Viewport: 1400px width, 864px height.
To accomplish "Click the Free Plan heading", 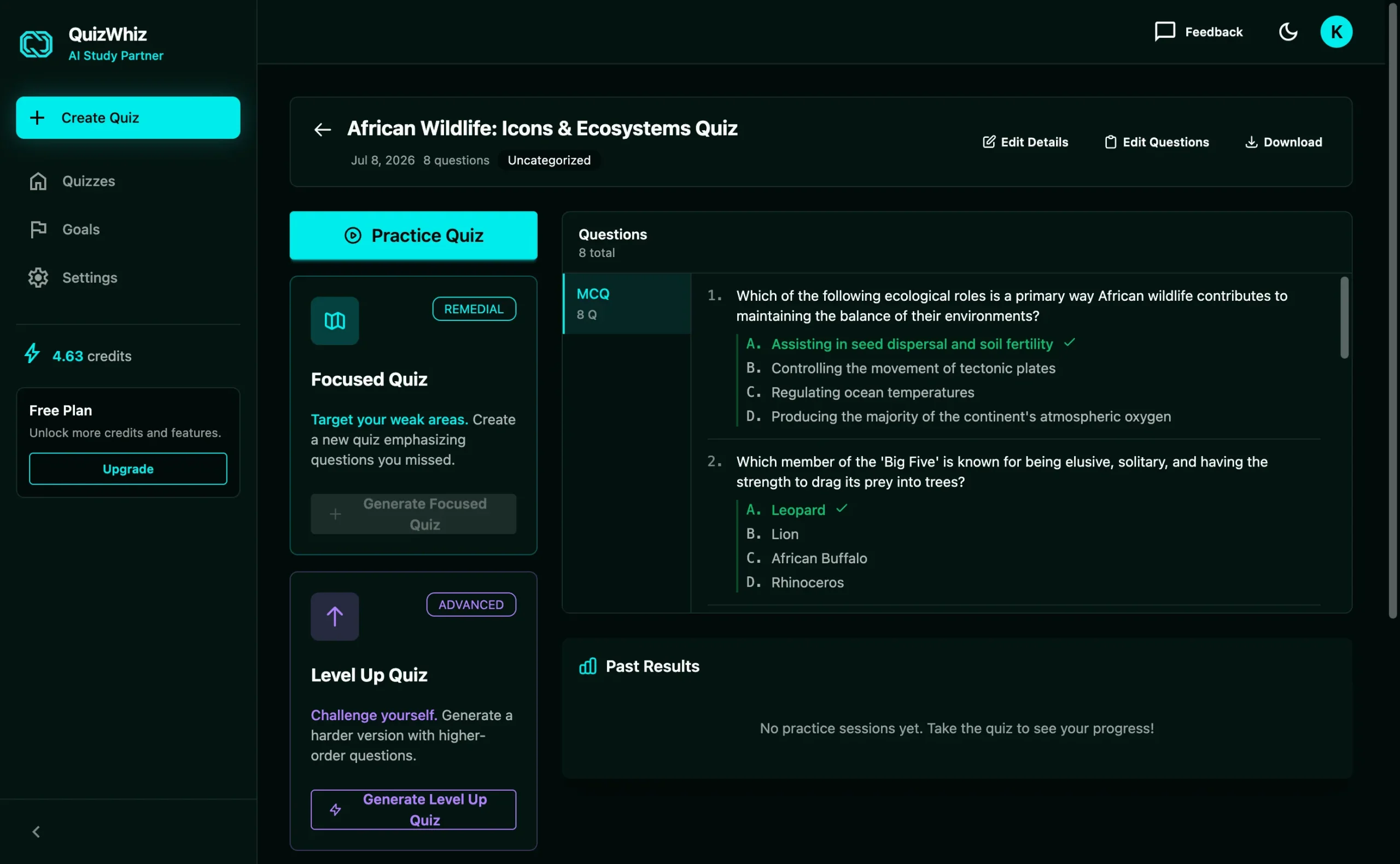I will click(x=61, y=410).
